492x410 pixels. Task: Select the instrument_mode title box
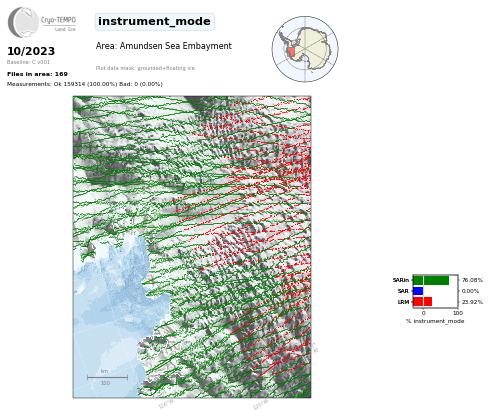pos(155,22)
